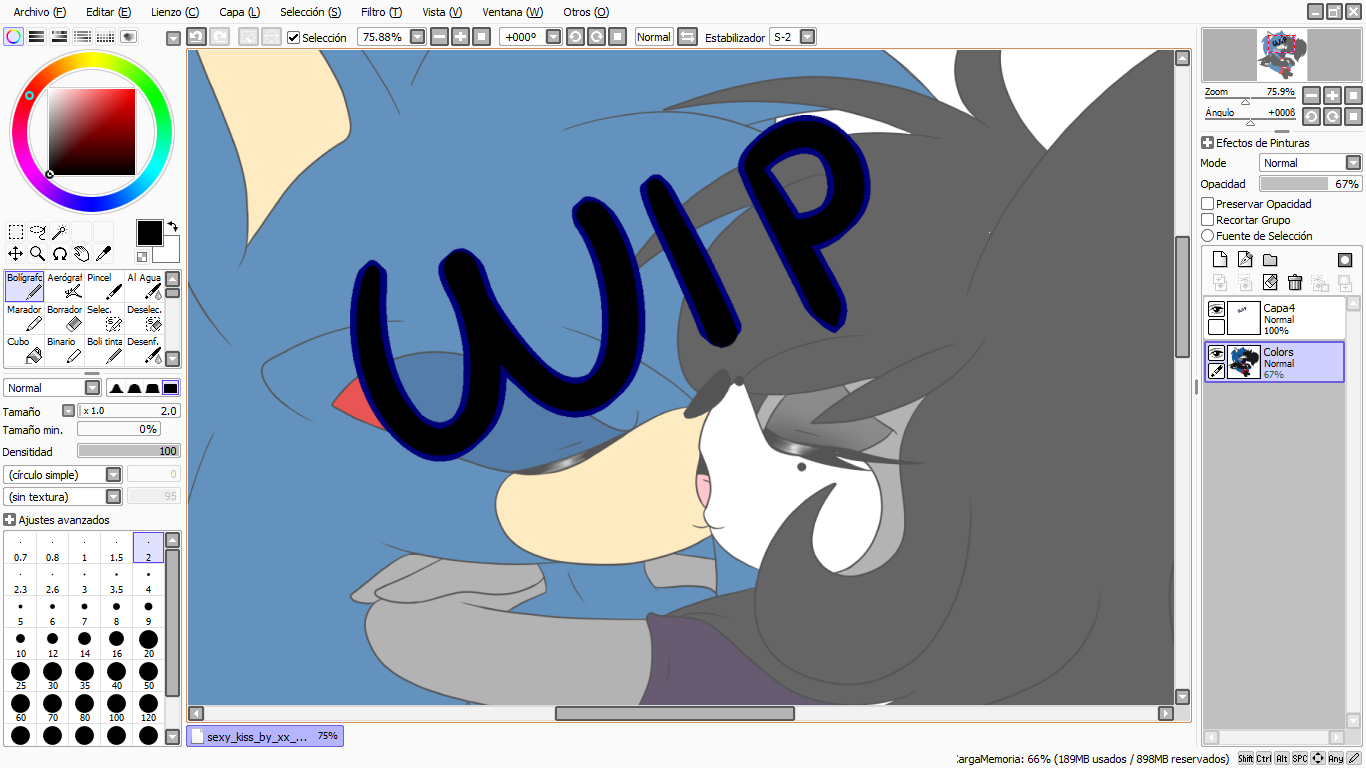Select the Marador marker tool
The image size is (1366, 768).
tap(24, 318)
